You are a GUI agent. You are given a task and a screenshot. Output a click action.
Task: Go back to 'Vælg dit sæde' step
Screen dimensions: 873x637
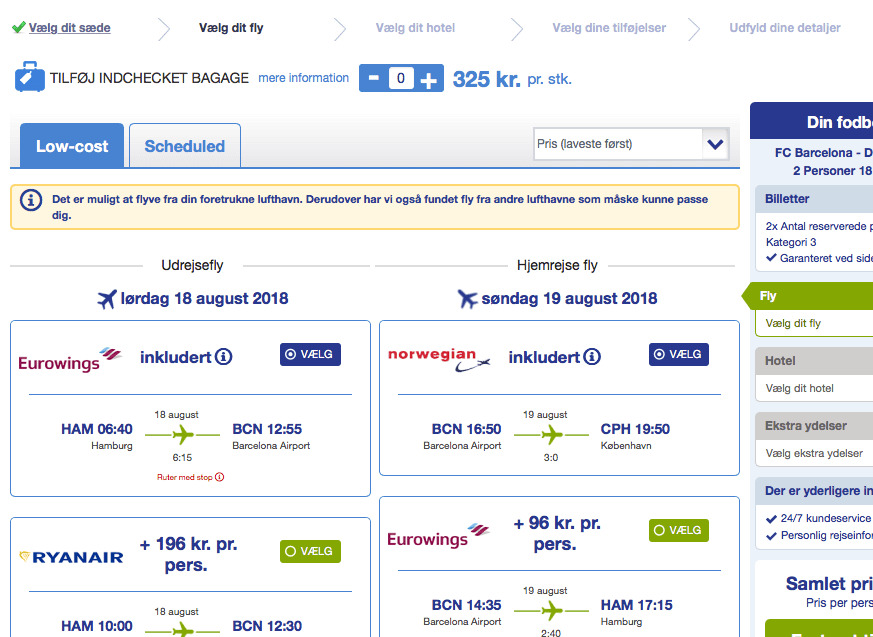pos(69,28)
